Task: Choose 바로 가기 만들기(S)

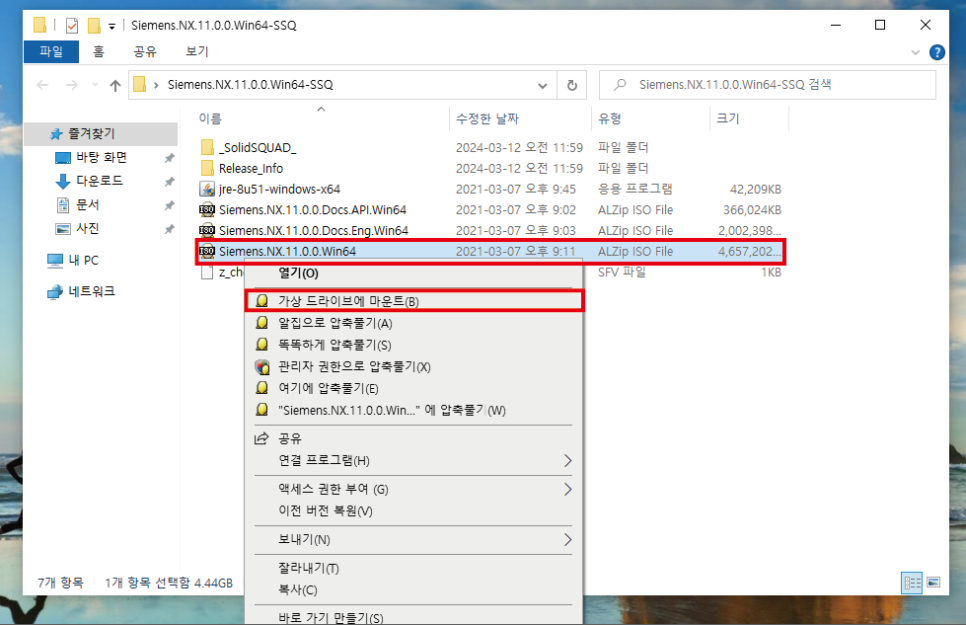Action: 413,618
